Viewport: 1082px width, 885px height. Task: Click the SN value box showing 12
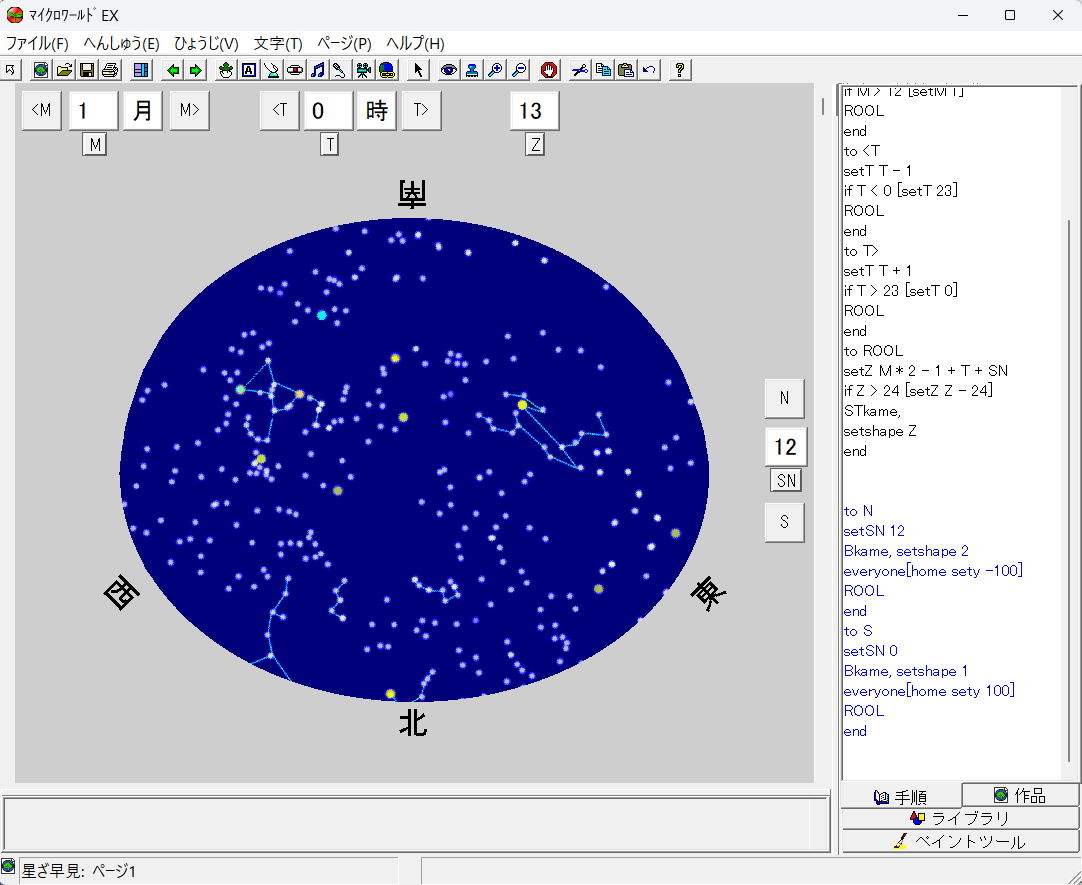tap(786, 447)
